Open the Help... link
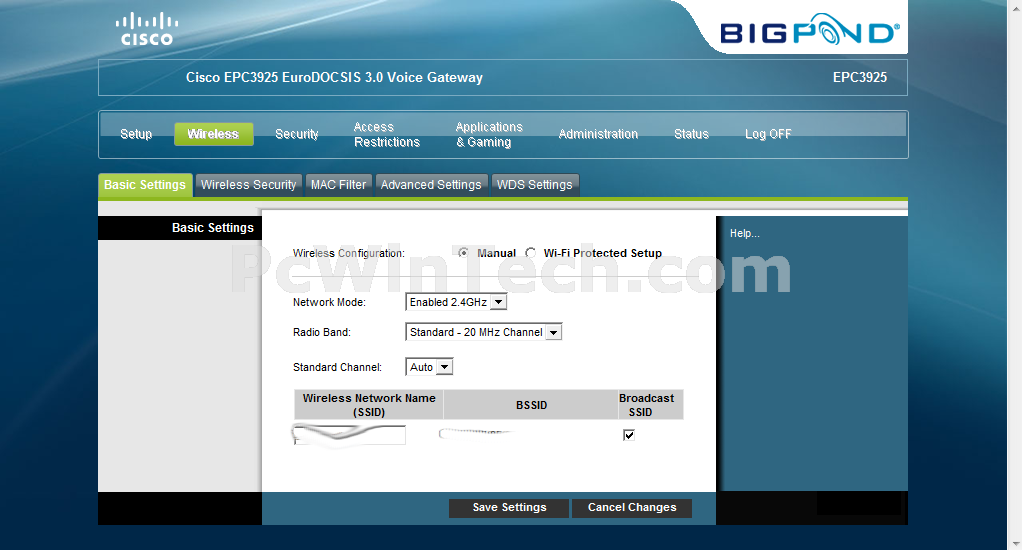 (744, 233)
